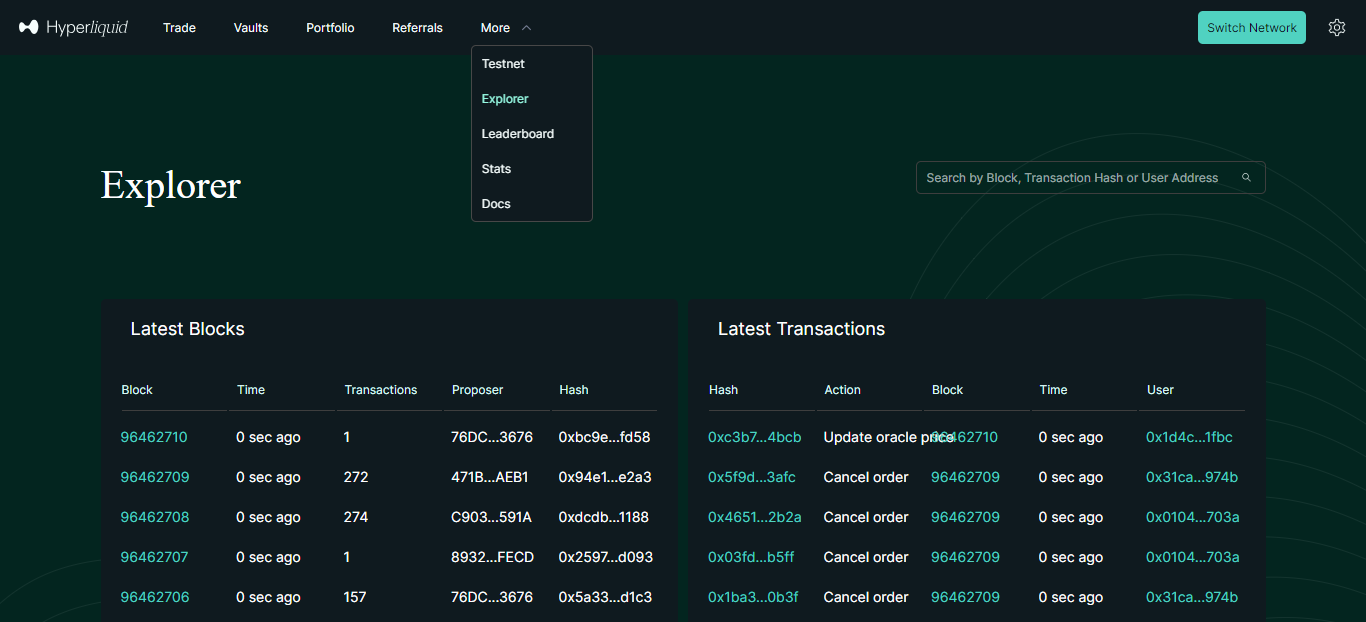The image size is (1366, 622).
Task: Open transaction hash 0x4651...2b2a
Action: pos(755,517)
